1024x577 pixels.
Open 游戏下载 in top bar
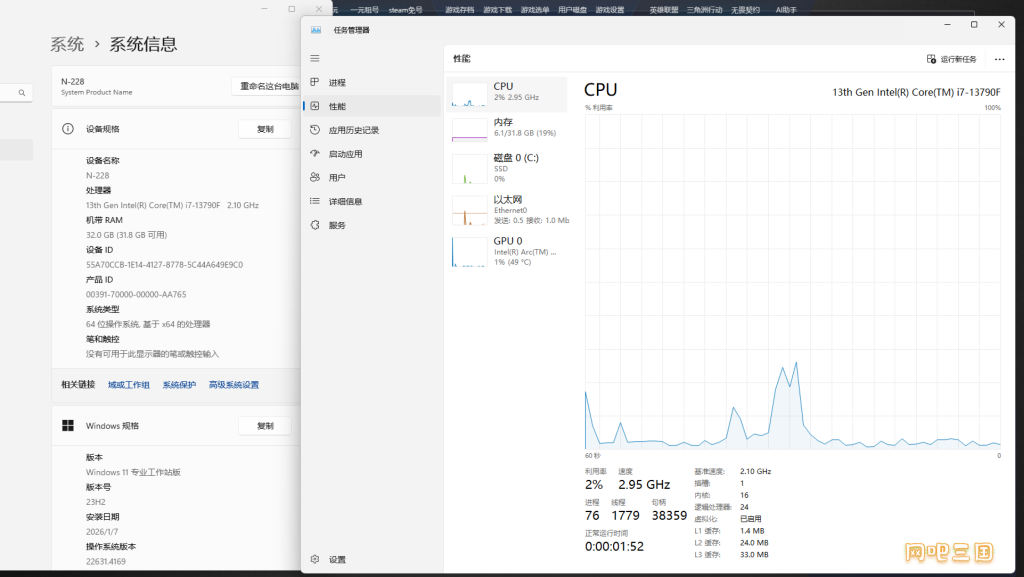pos(498,10)
